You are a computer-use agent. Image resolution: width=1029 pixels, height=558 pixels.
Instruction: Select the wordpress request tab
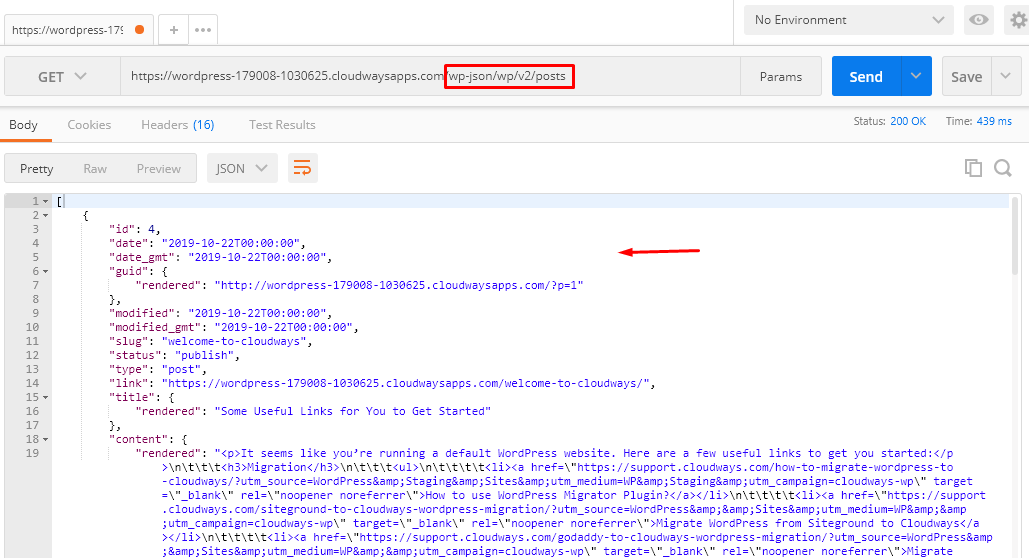tap(79, 30)
